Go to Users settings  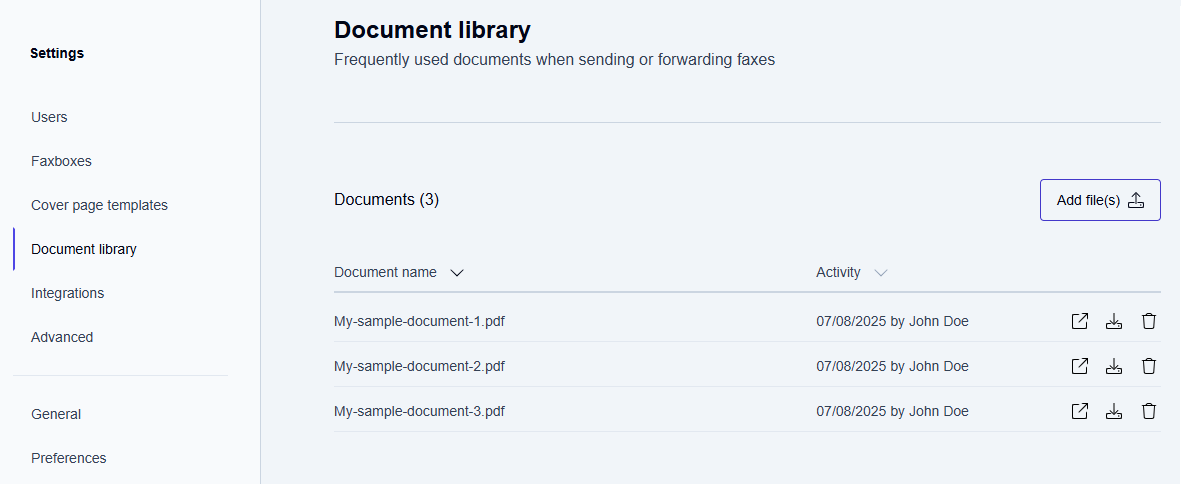49,117
